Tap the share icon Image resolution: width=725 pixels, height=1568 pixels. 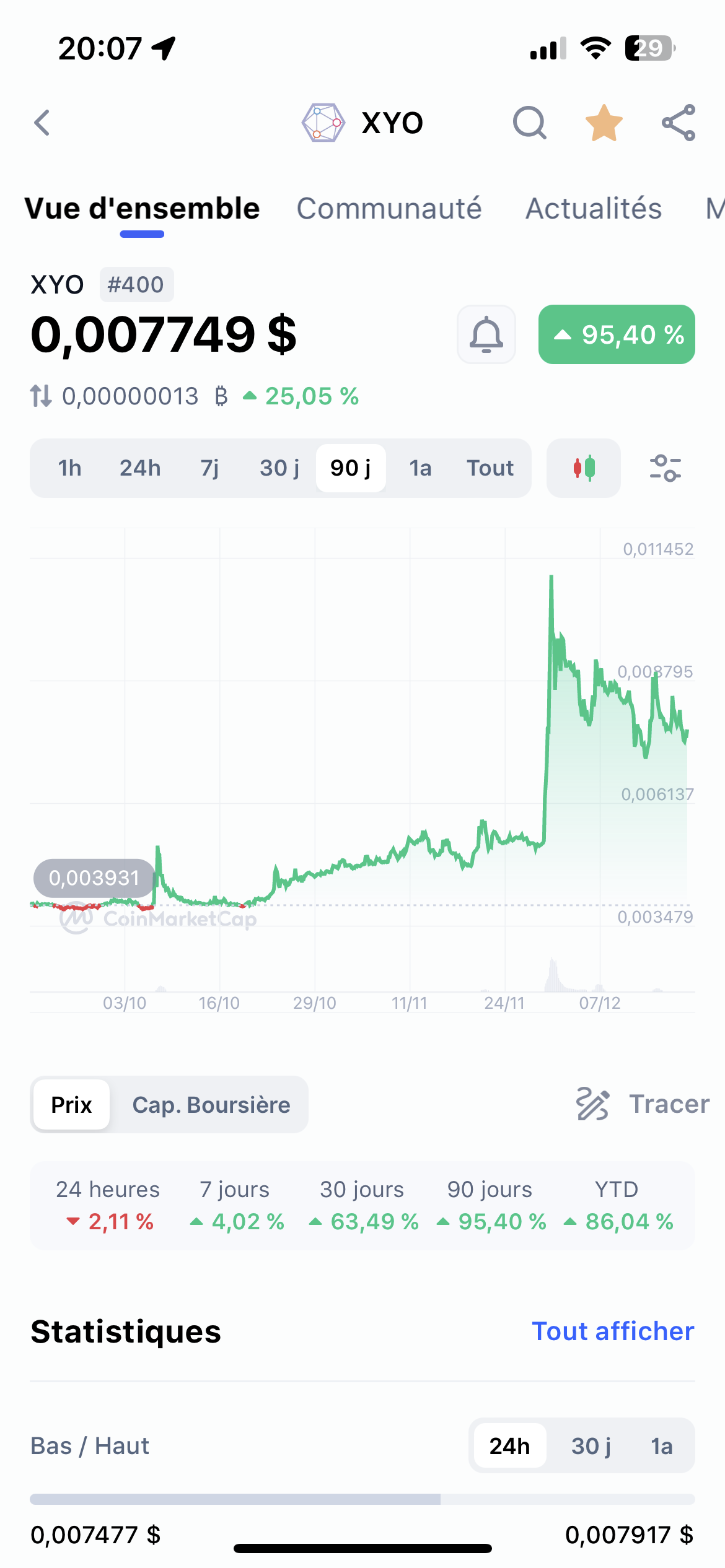pyautogui.click(x=679, y=123)
